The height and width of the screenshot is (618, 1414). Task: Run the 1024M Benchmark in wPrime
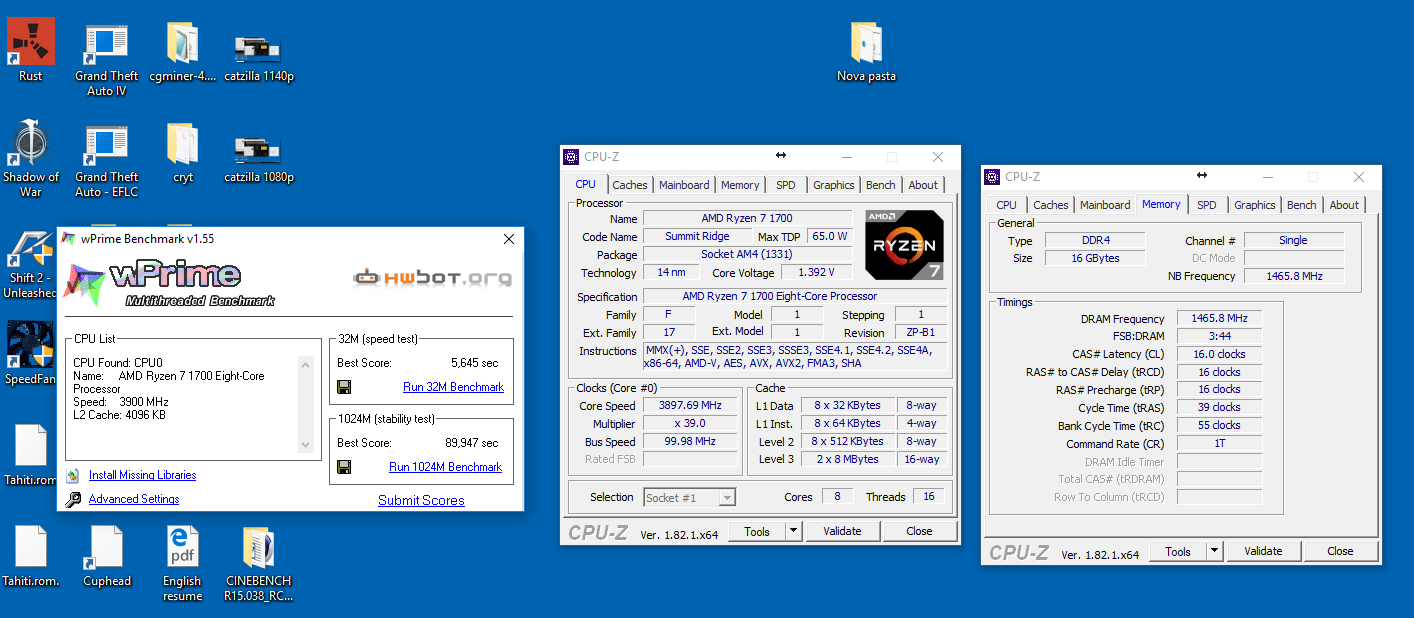445,467
